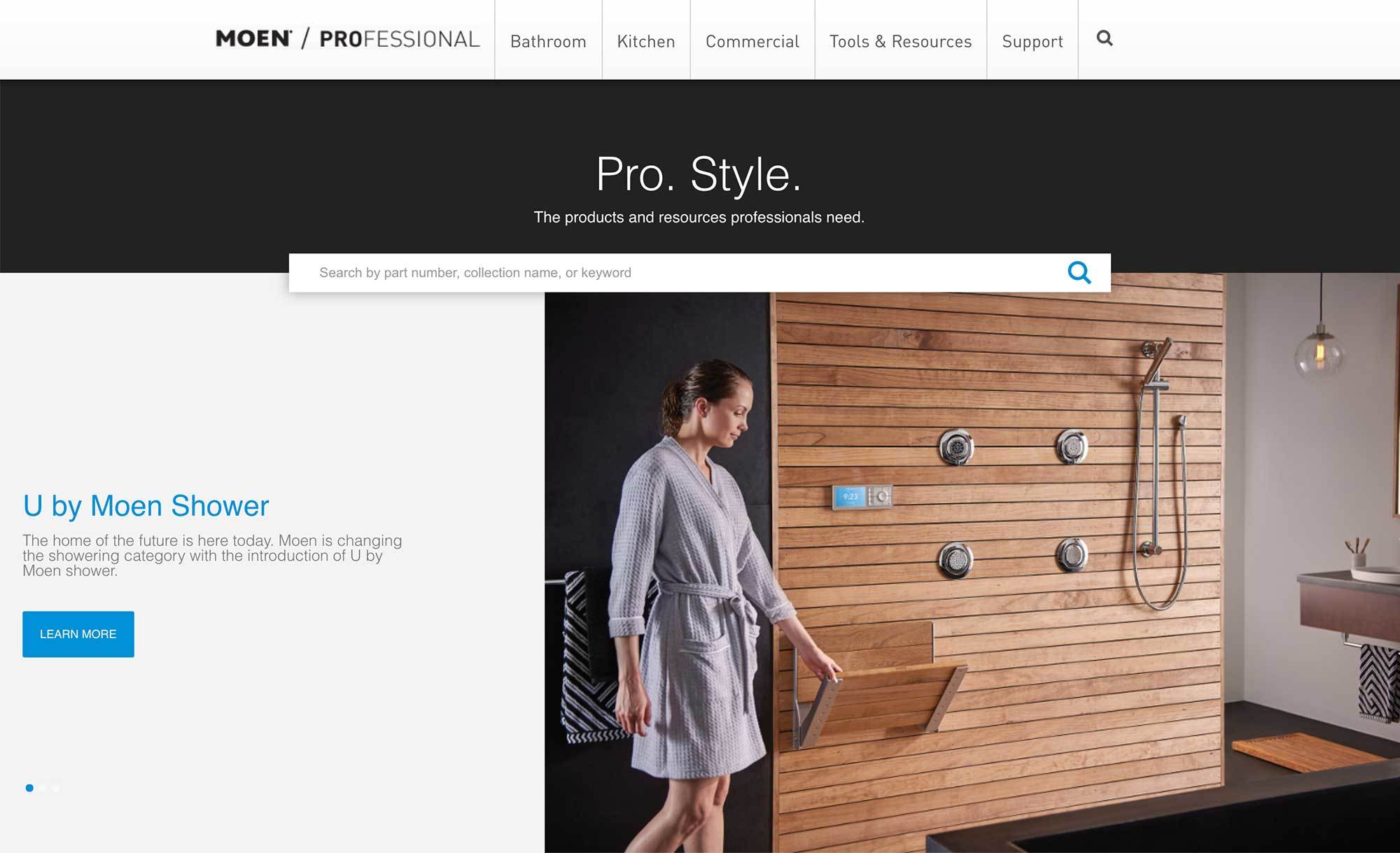Open the U by Moen Shower heading link

click(146, 506)
